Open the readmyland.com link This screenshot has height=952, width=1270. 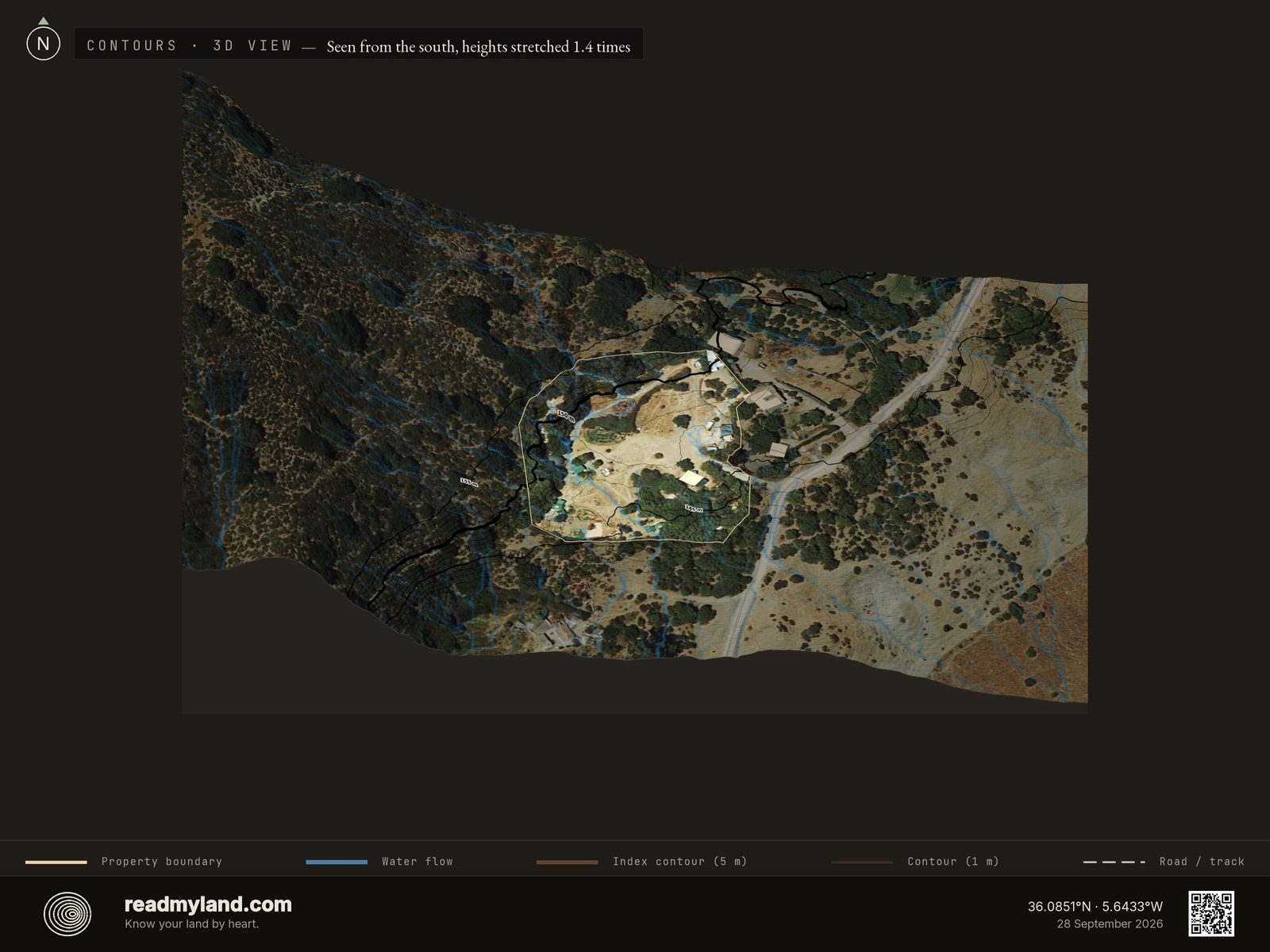[208, 904]
